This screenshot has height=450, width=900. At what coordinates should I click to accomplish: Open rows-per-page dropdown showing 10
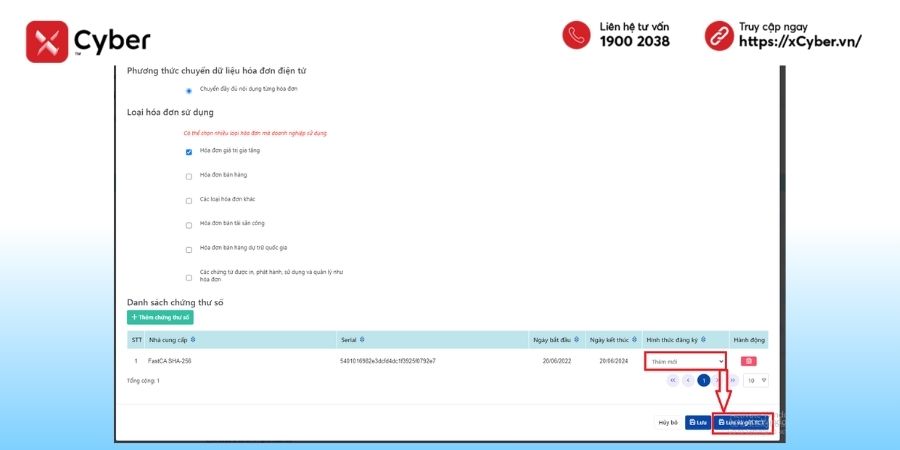[755, 380]
